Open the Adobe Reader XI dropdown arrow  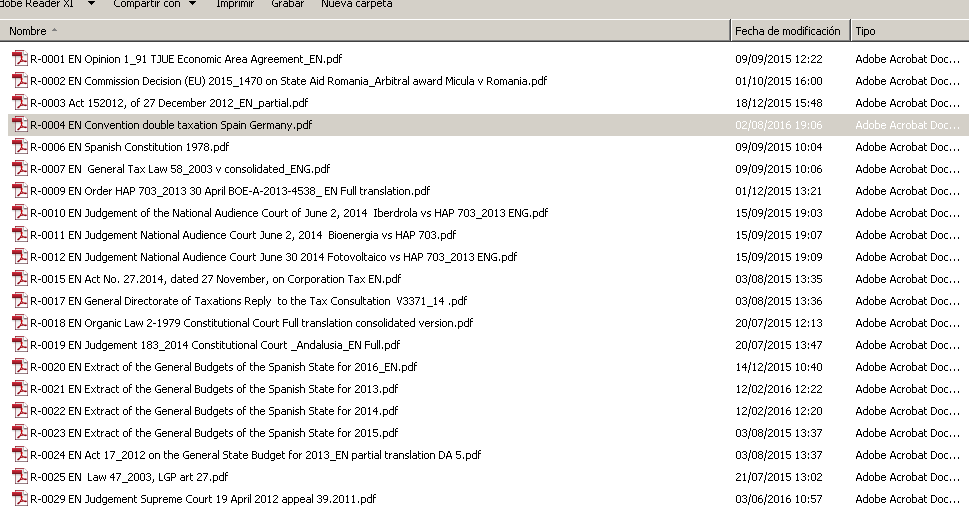coord(91,4)
